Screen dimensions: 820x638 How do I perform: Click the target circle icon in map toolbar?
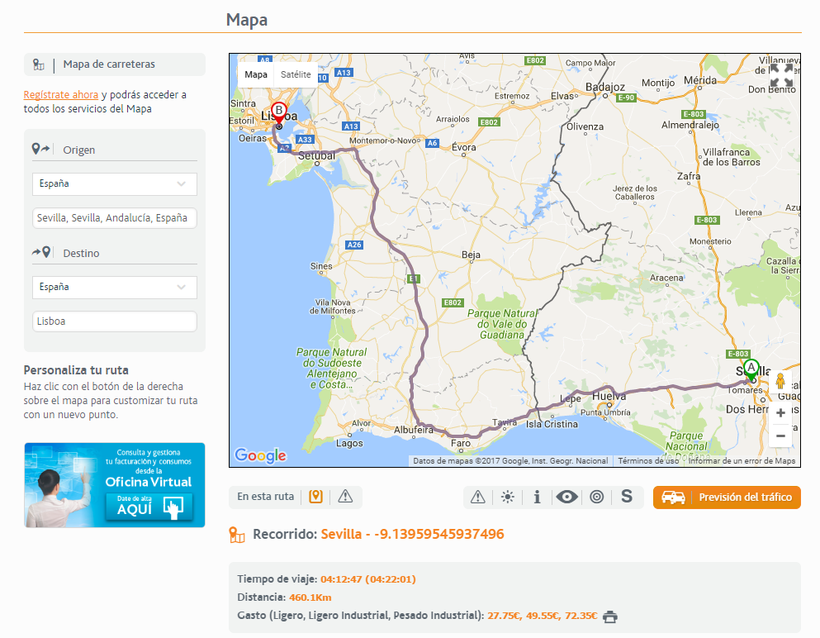(x=597, y=496)
